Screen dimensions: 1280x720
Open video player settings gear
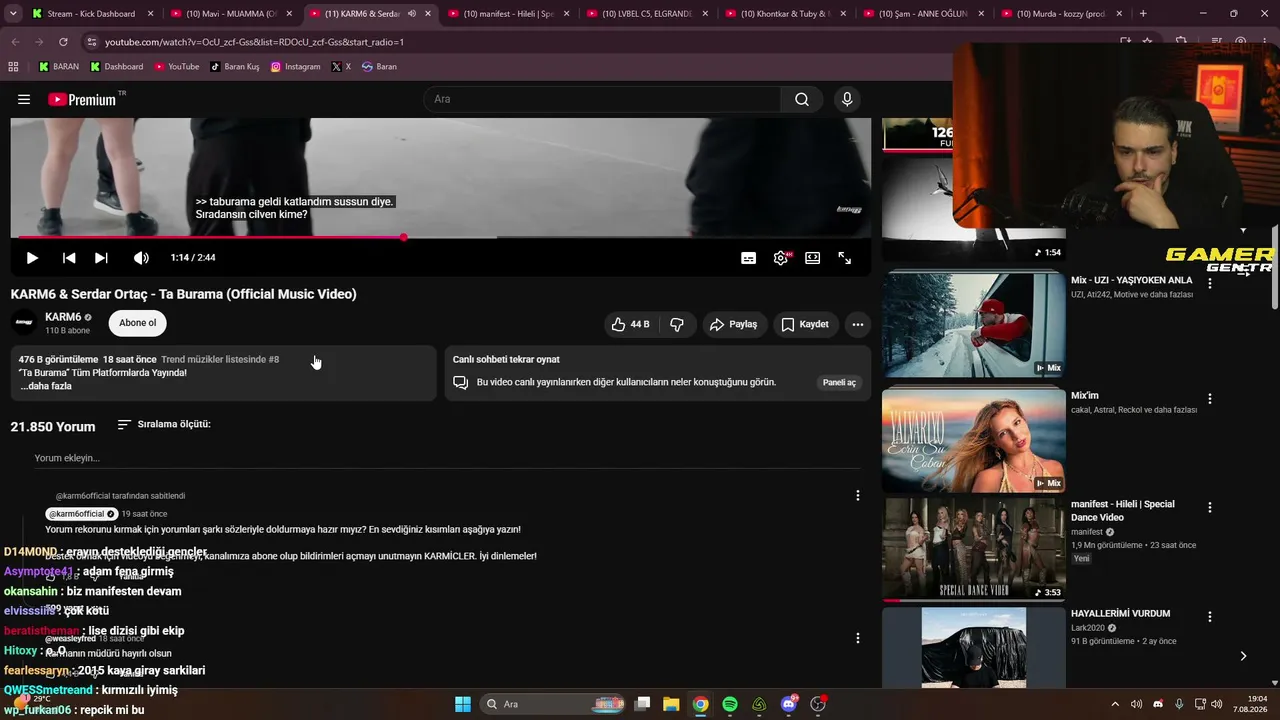pos(781,258)
